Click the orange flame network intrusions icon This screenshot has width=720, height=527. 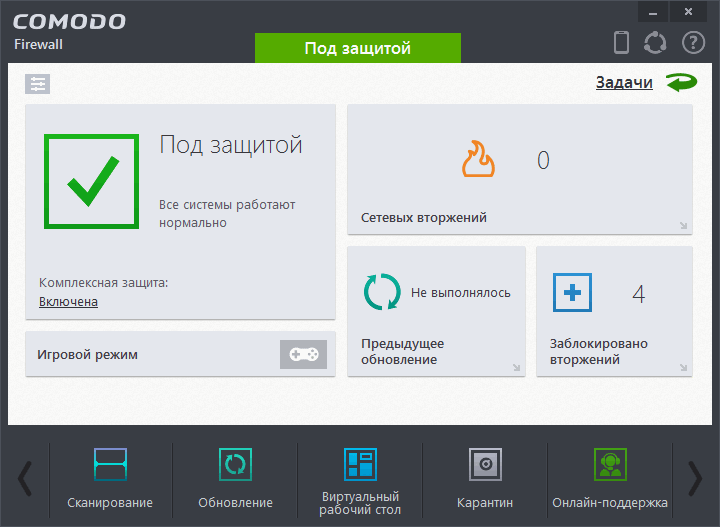(478, 159)
